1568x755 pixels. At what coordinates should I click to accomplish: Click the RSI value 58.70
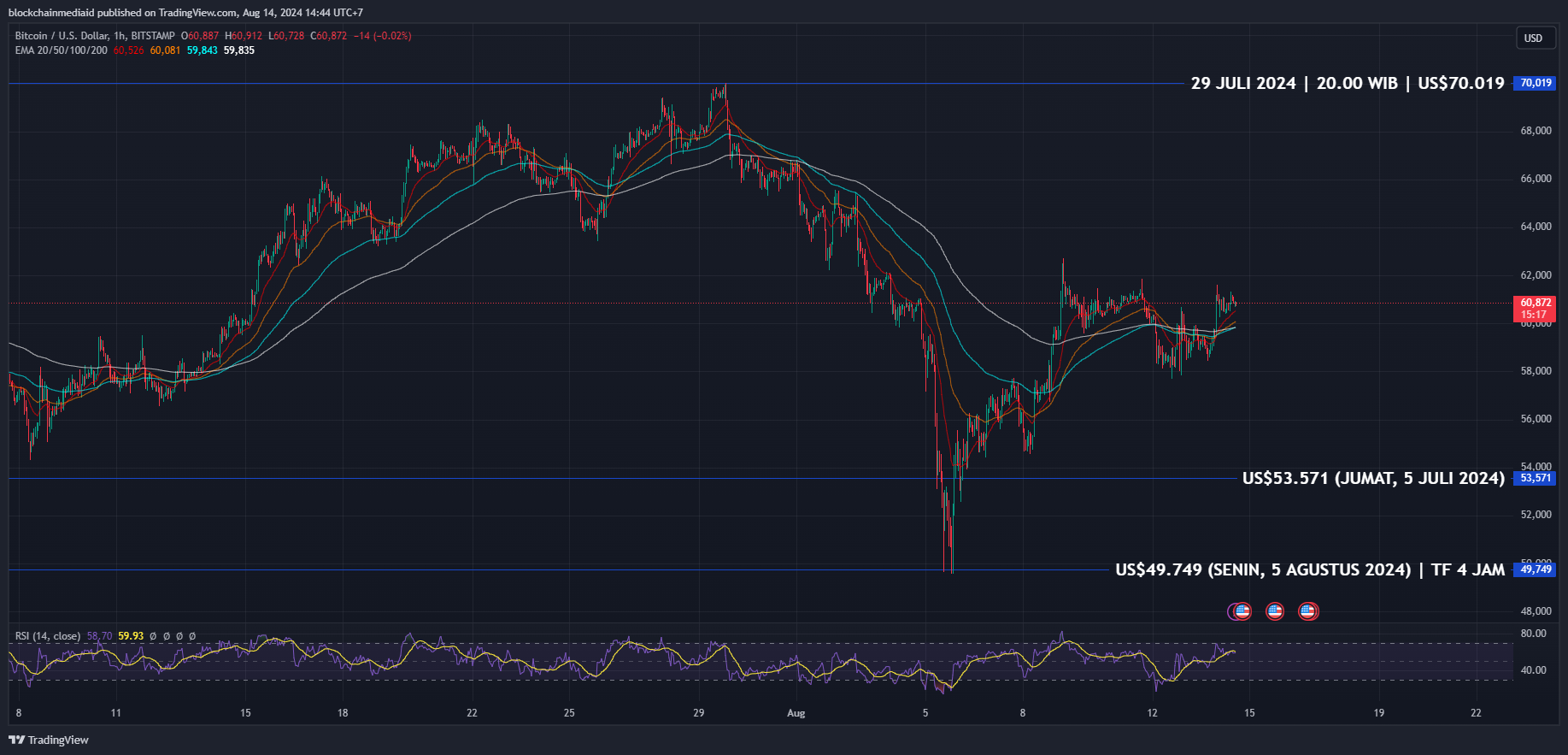point(99,636)
